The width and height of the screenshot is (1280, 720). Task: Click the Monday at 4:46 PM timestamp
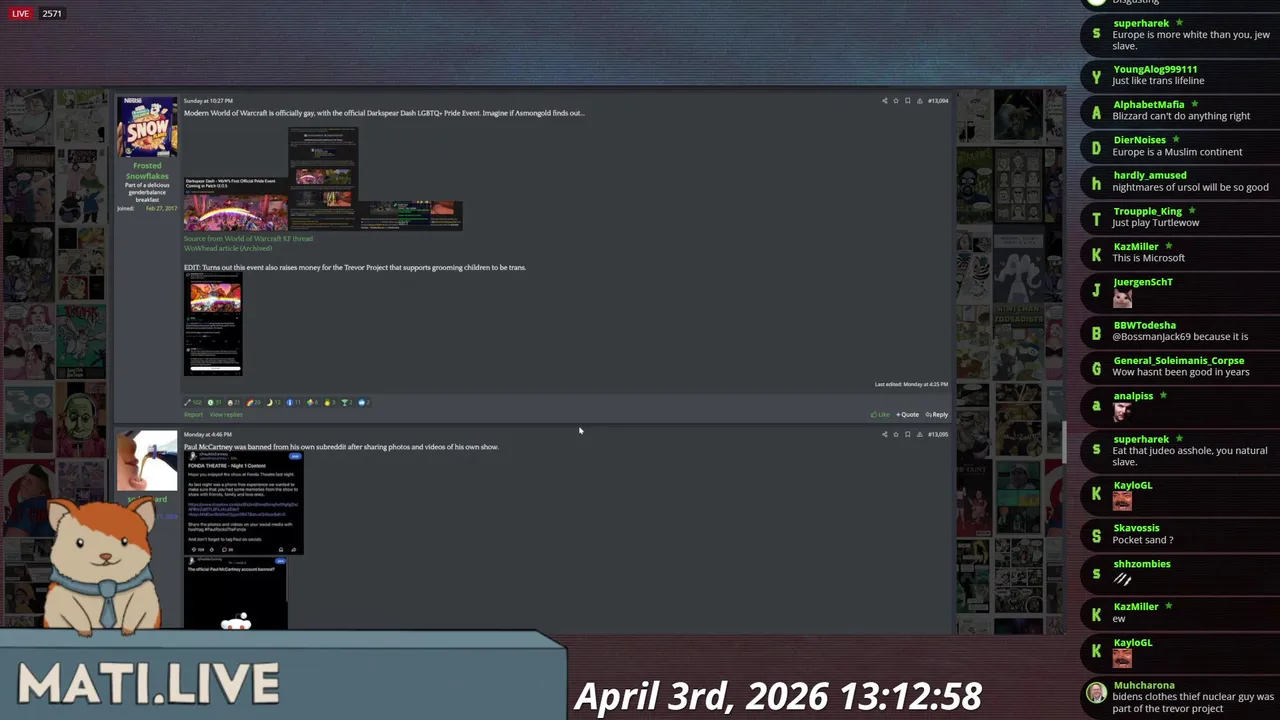(x=207, y=435)
